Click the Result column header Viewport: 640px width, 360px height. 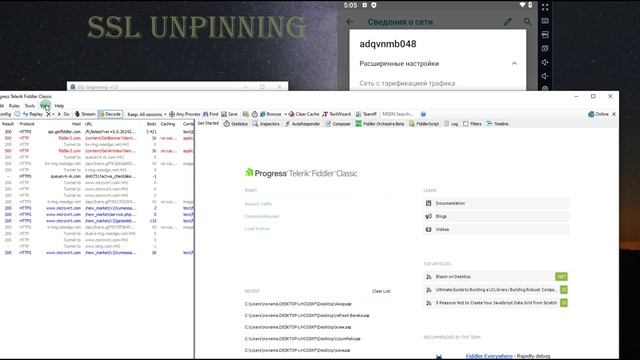click(x=8, y=124)
